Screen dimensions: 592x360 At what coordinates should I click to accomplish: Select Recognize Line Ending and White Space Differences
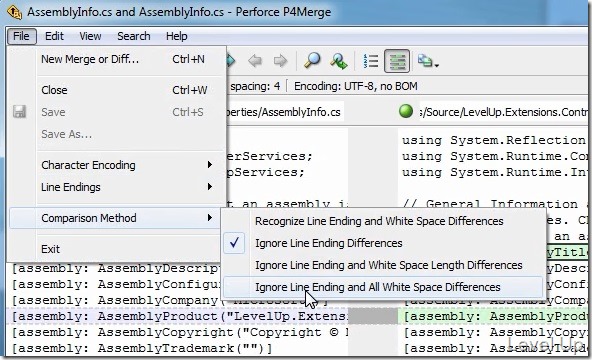(x=383, y=221)
